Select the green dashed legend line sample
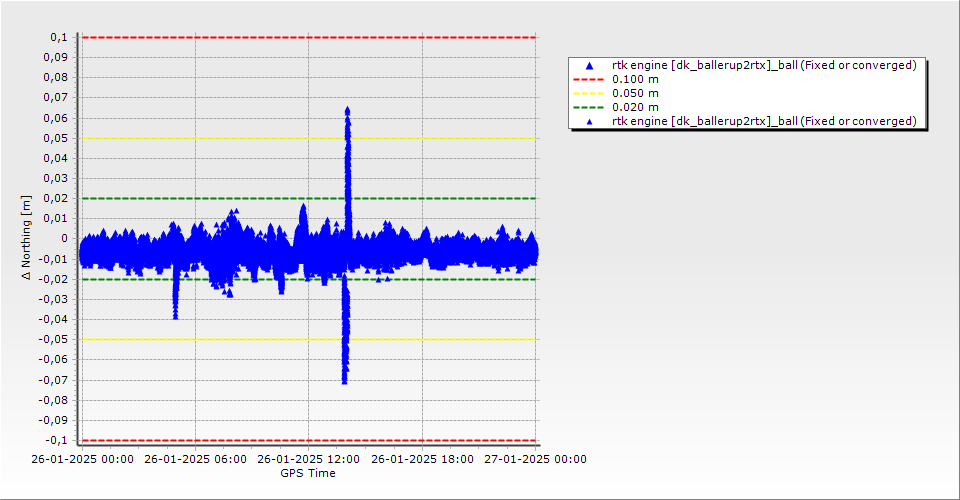960x500 pixels. coord(588,108)
